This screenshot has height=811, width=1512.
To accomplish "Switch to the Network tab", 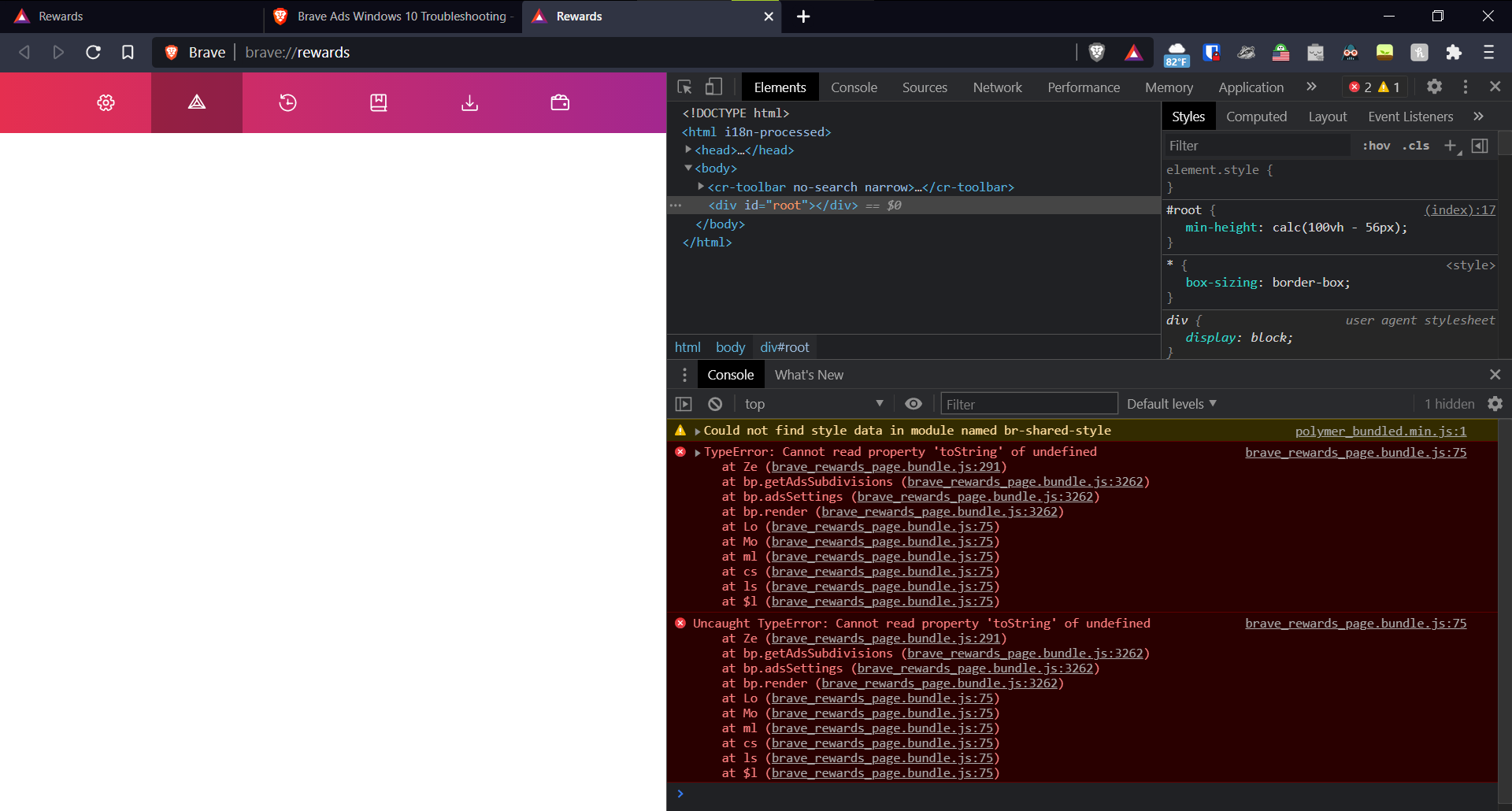I will point(997,87).
